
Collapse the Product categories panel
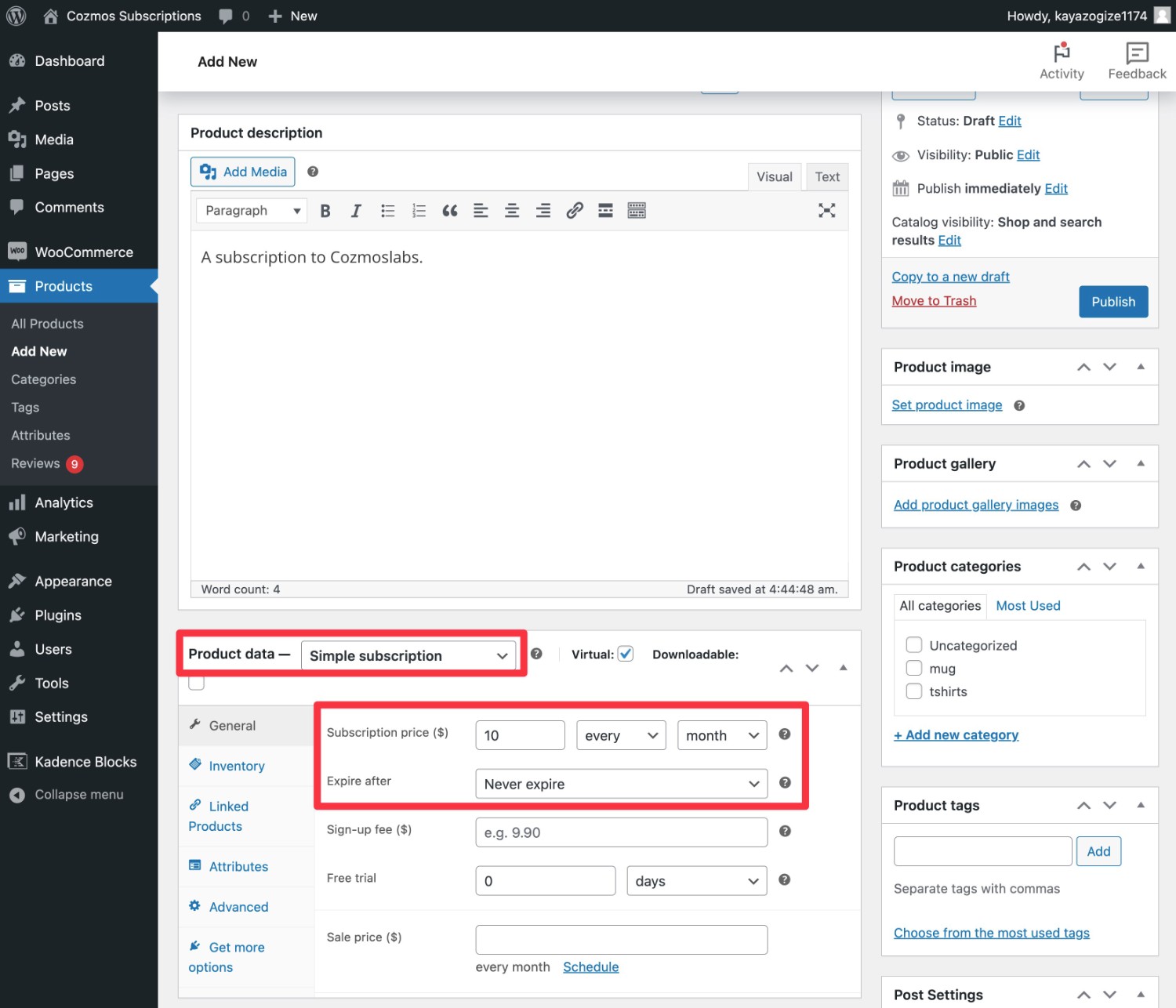point(1141,566)
